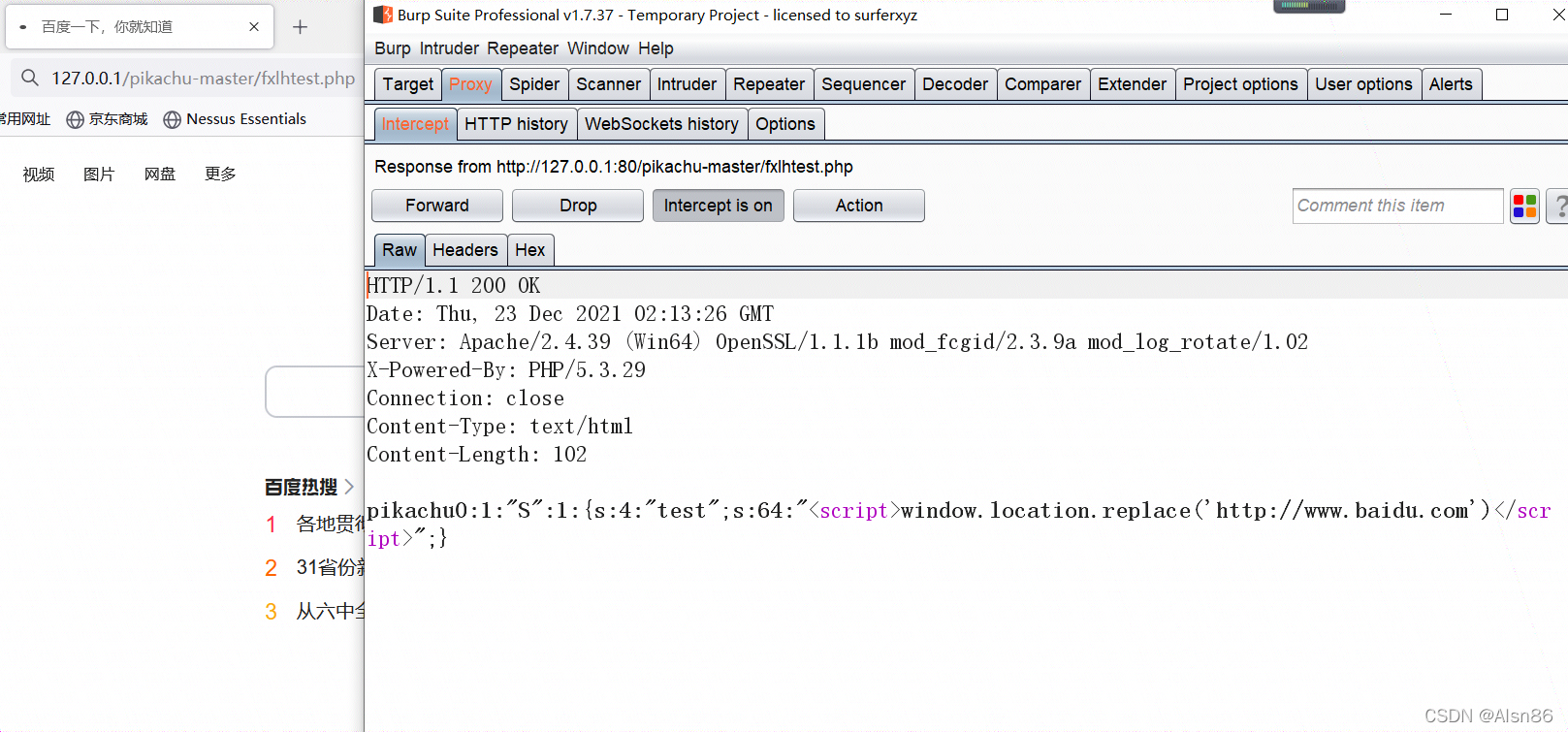Image resolution: width=1568 pixels, height=732 pixels.
Task: Open hot search item number 1
Action: [x=315, y=525]
